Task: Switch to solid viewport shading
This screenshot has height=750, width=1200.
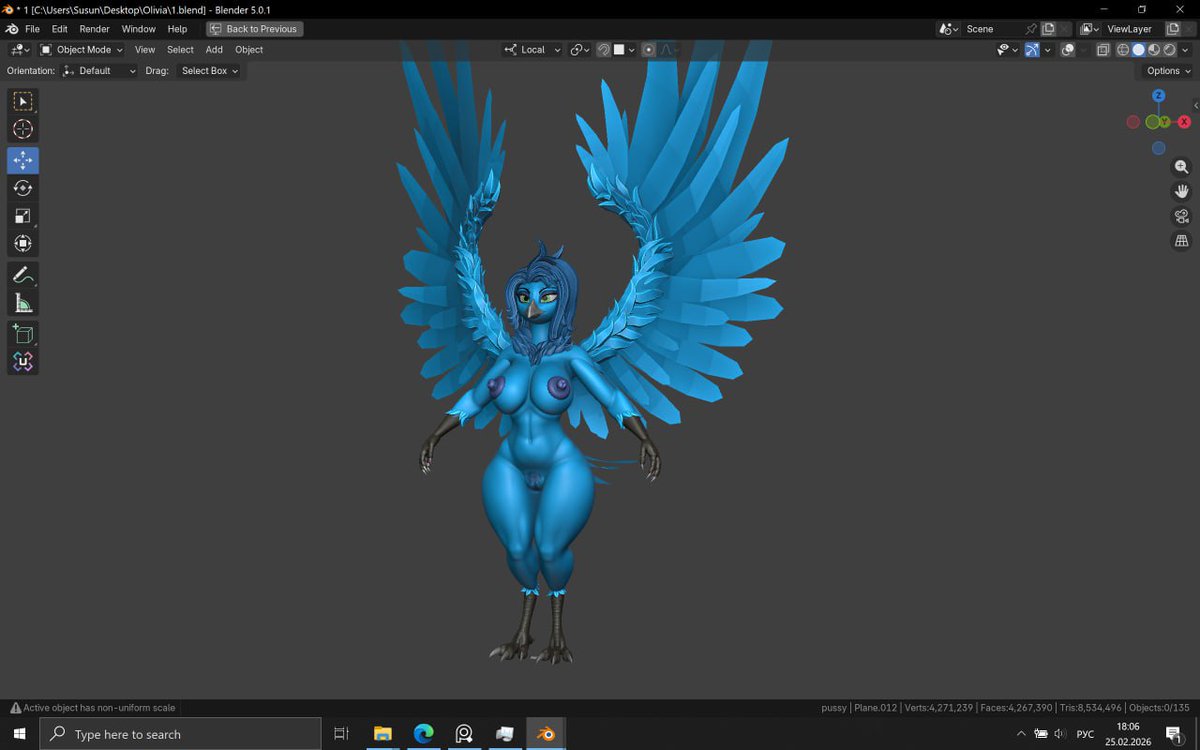Action: click(x=1138, y=49)
